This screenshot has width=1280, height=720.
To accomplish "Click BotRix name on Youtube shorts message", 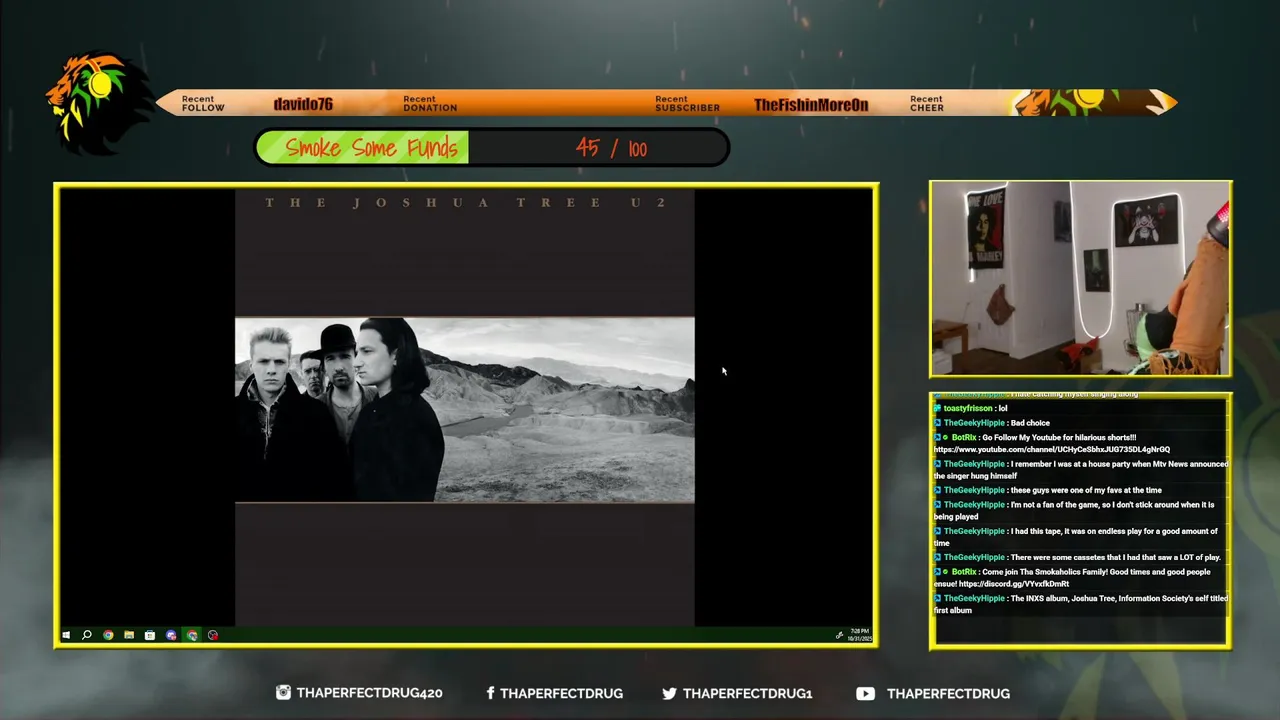I will point(964,438).
